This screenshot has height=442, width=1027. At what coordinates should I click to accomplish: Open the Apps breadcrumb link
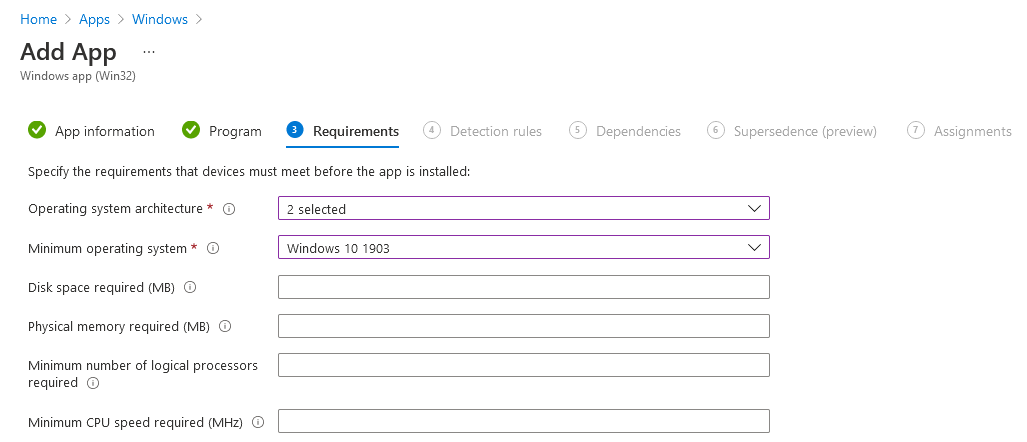94,19
